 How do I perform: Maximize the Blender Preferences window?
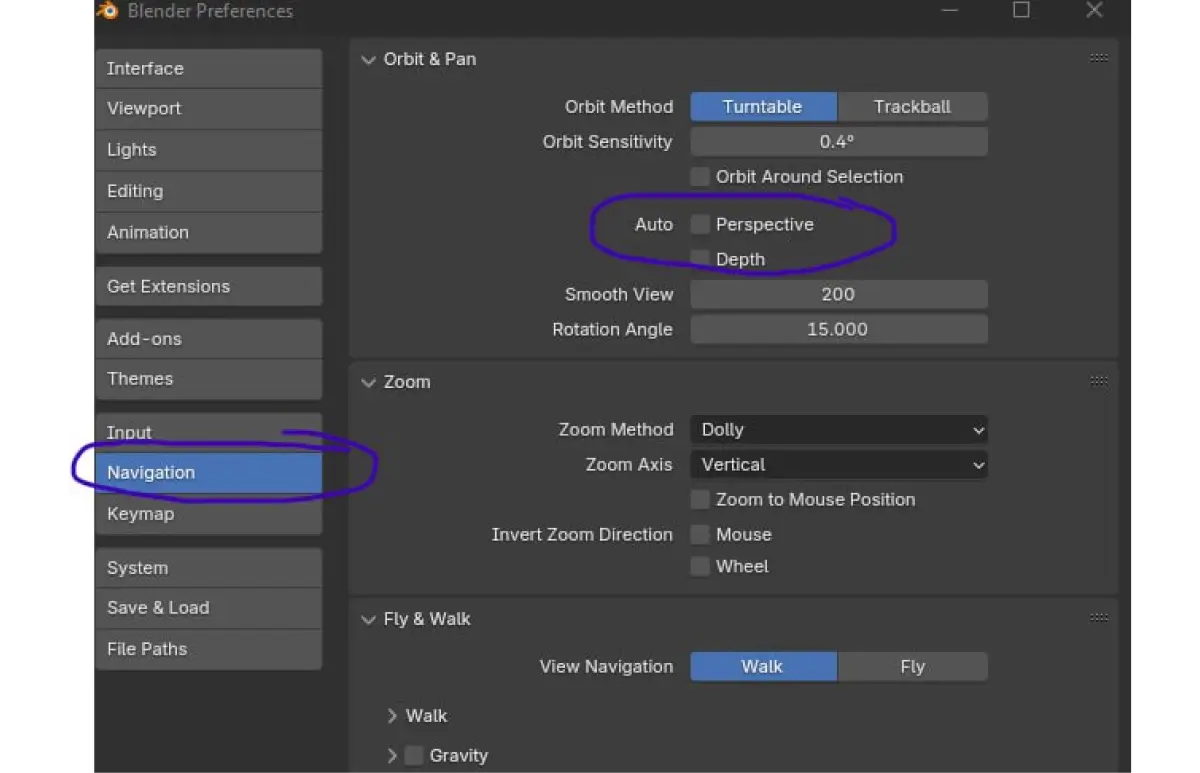point(1021,10)
